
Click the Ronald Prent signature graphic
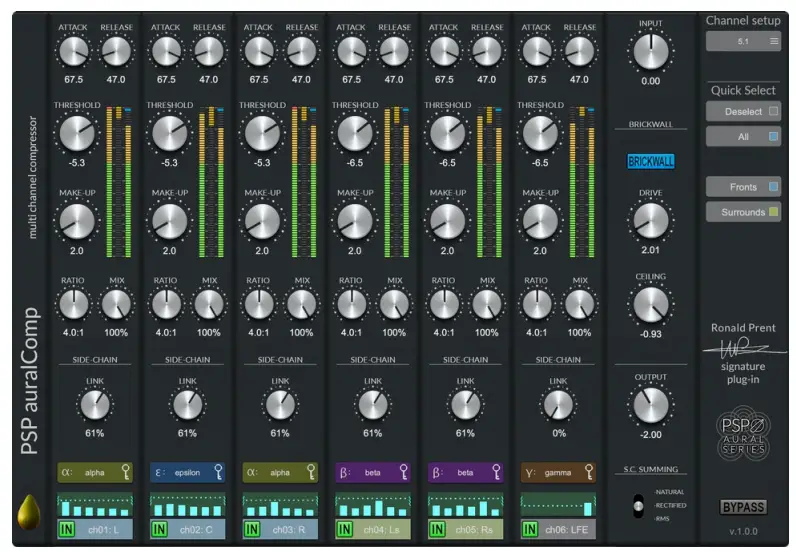click(744, 348)
